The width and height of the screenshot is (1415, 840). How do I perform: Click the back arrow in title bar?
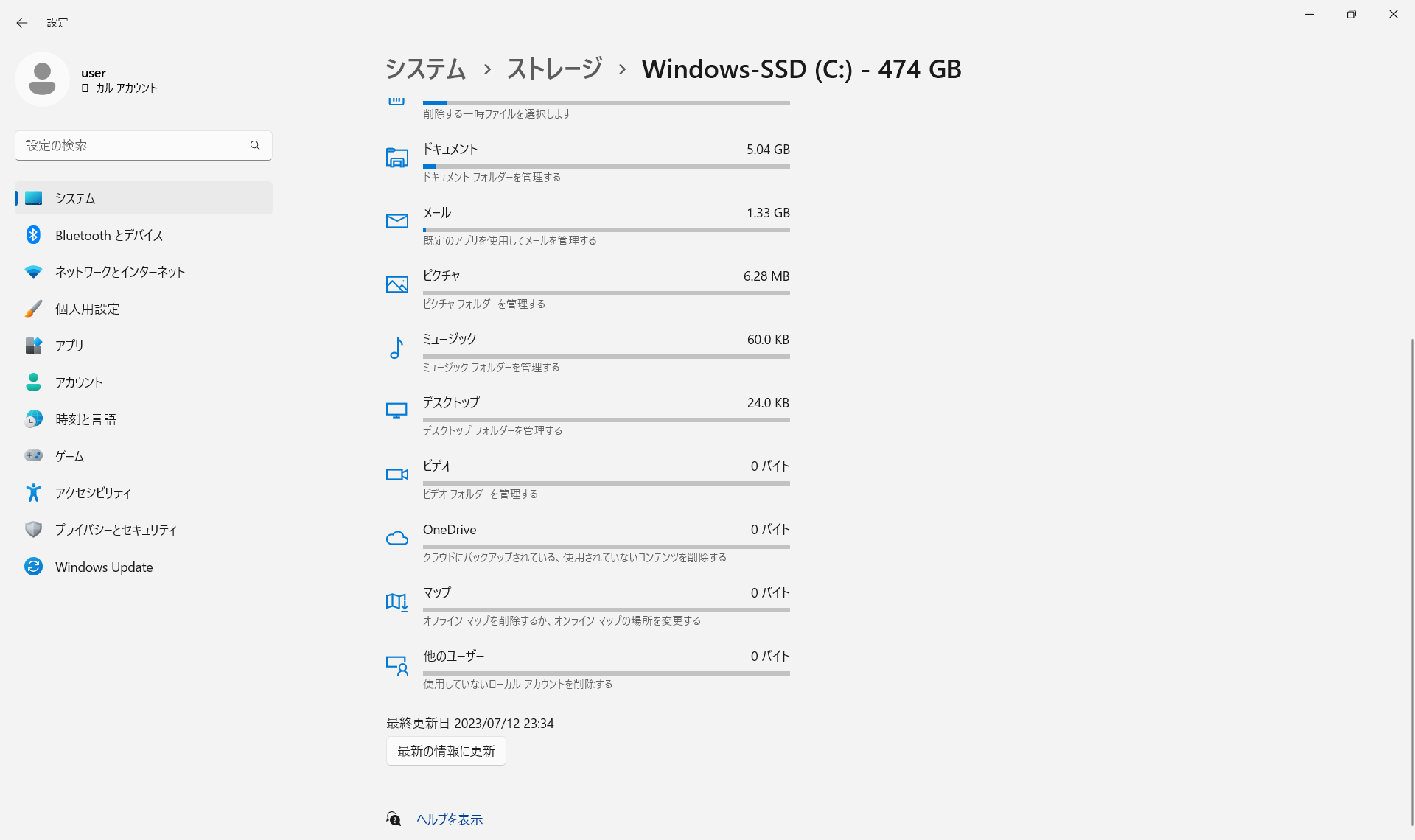point(22,23)
